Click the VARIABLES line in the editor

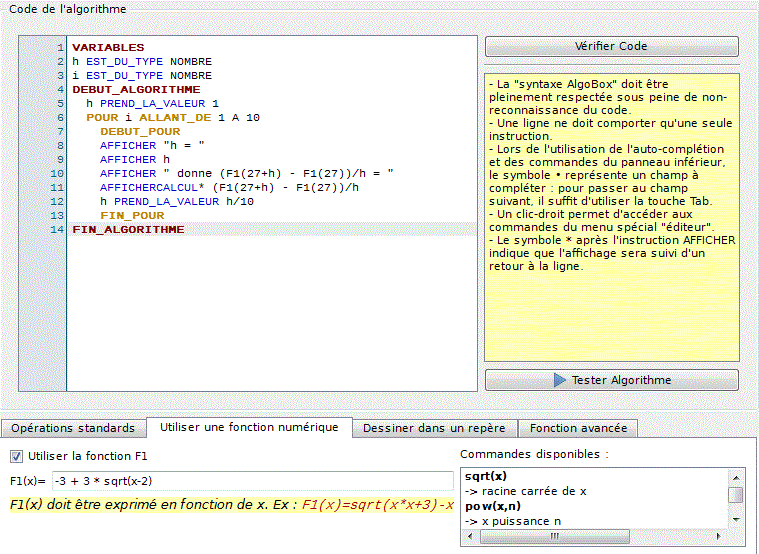108,48
